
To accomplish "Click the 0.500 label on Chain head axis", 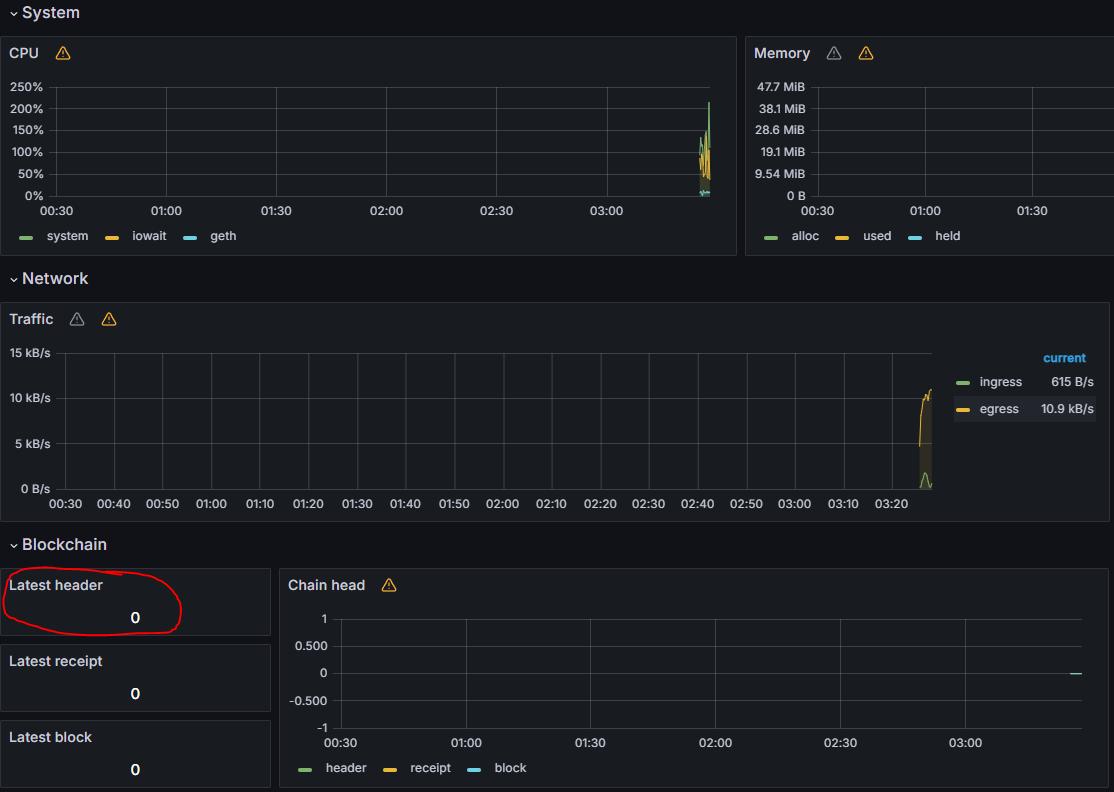I will (x=311, y=646).
